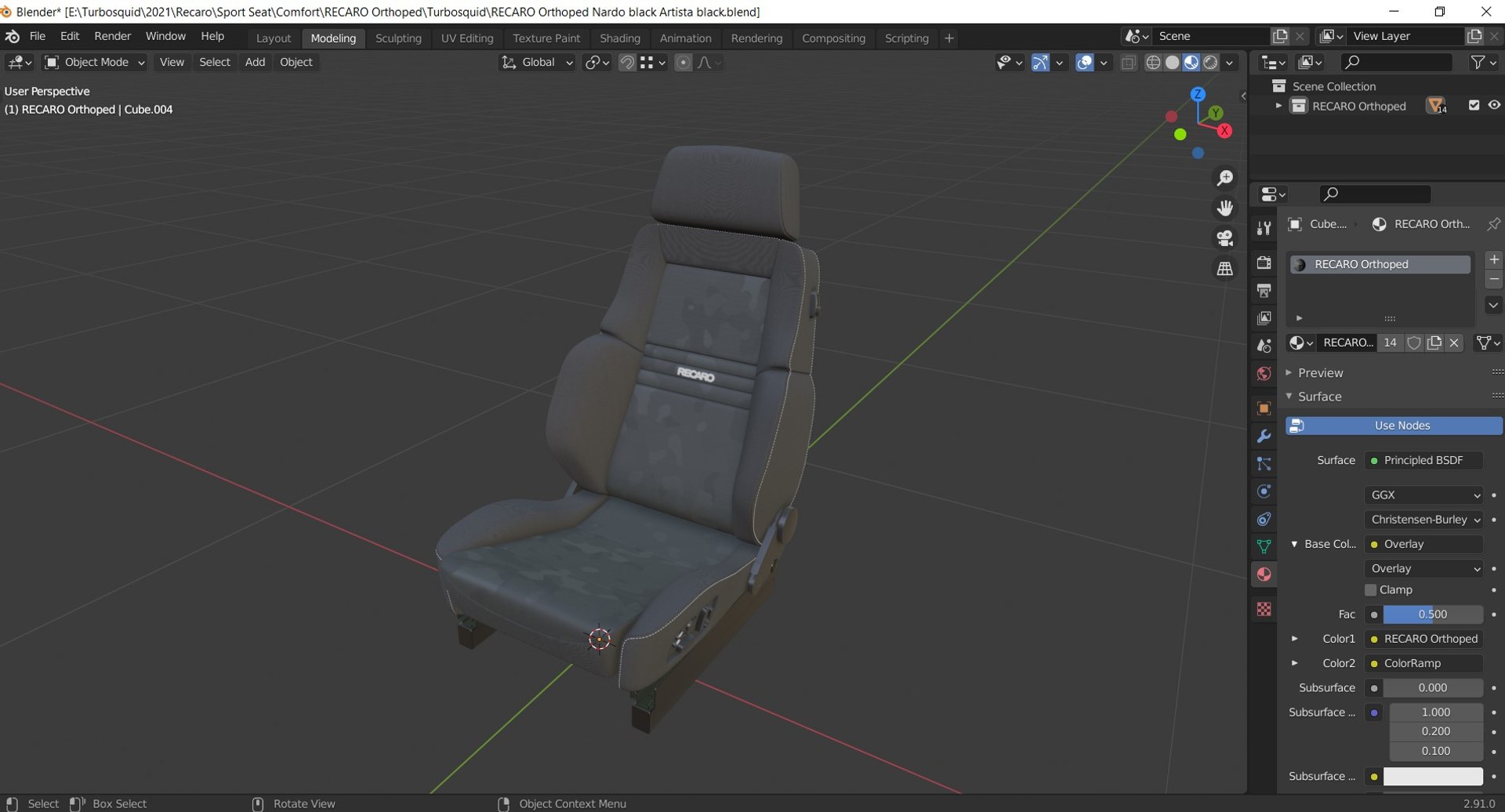This screenshot has height=812, width=1505.
Task: Switch to solid viewport shading
Action: pos(1172,63)
